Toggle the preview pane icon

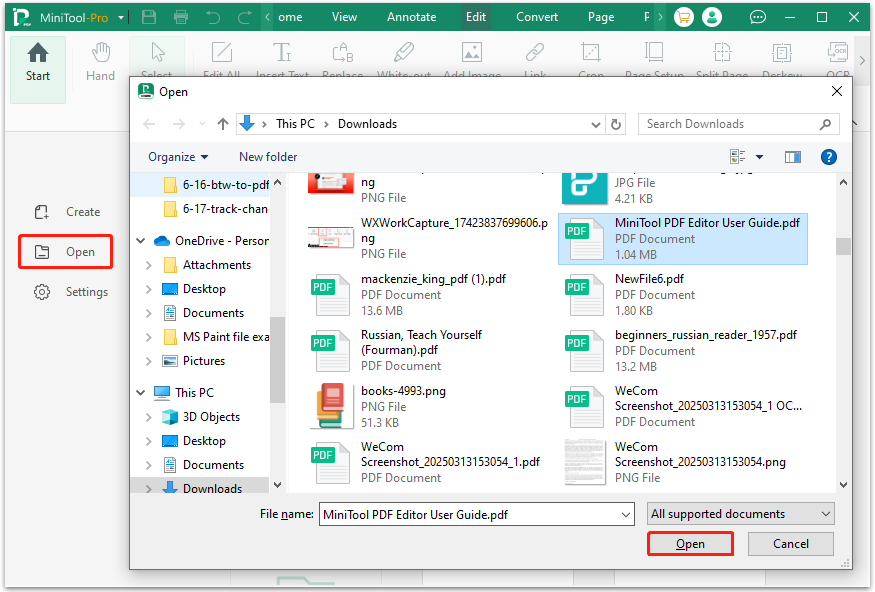click(792, 157)
